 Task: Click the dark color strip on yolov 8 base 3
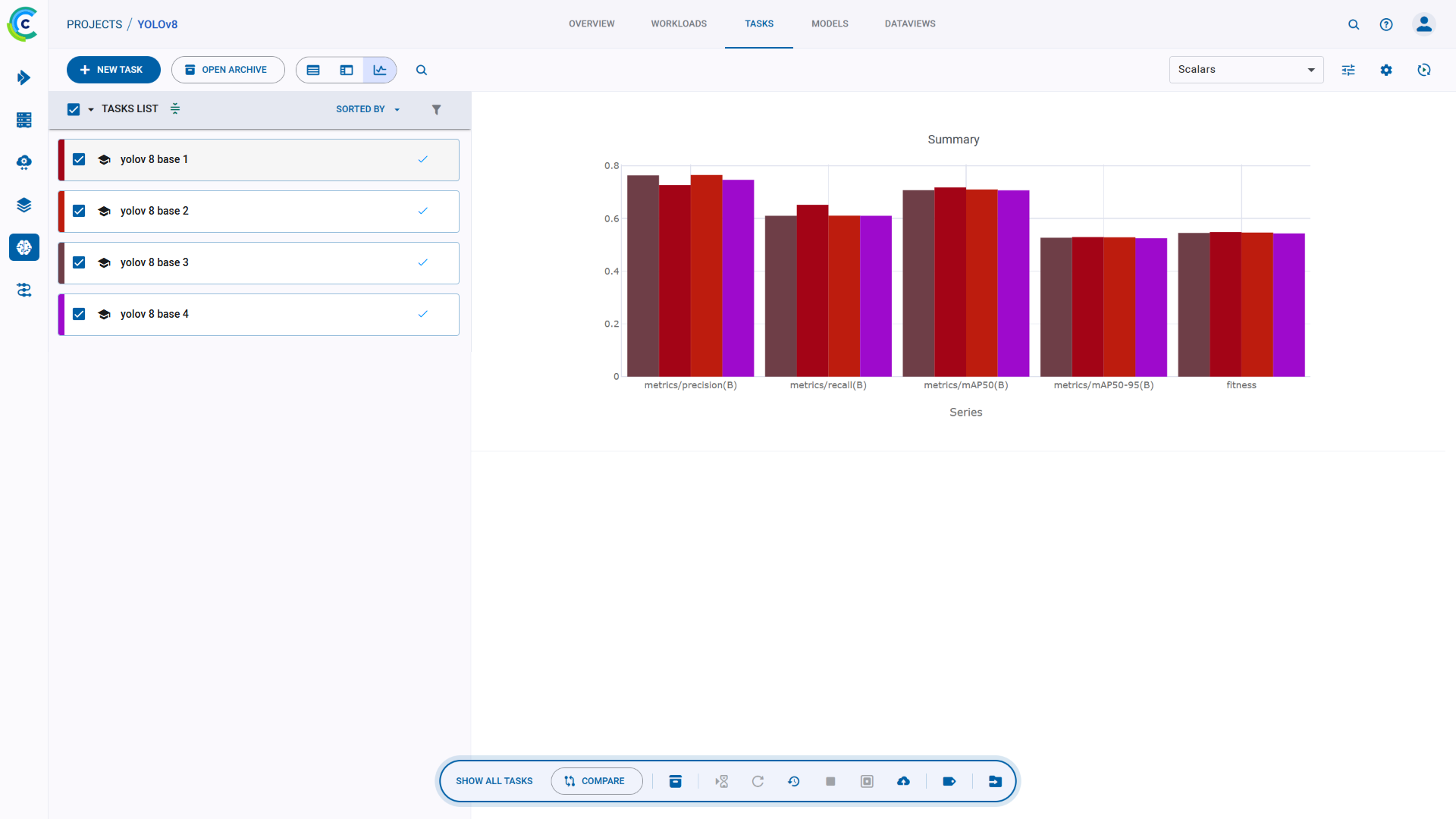tap(61, 263)
